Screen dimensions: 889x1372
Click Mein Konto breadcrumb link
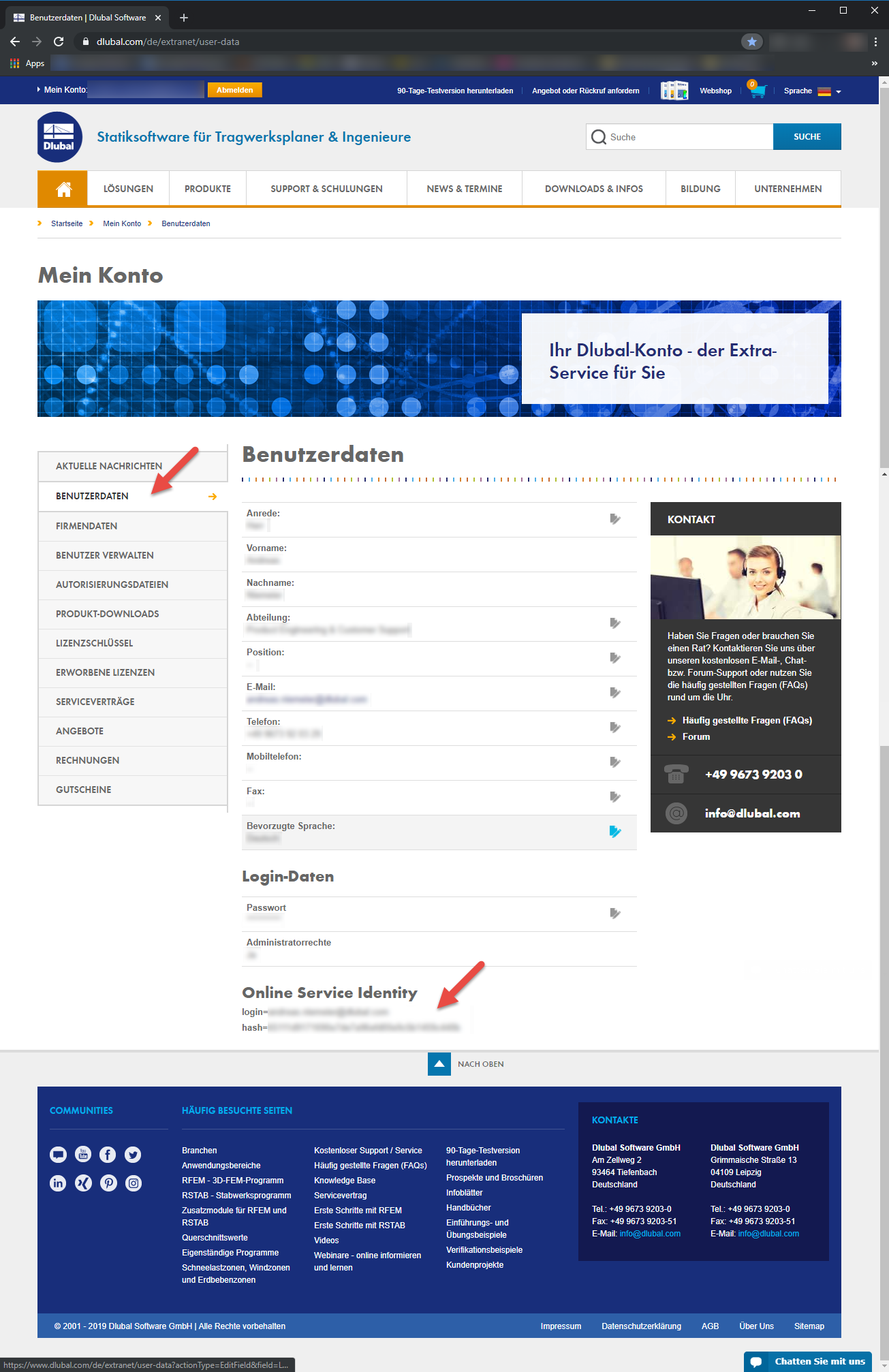(122, 223)
